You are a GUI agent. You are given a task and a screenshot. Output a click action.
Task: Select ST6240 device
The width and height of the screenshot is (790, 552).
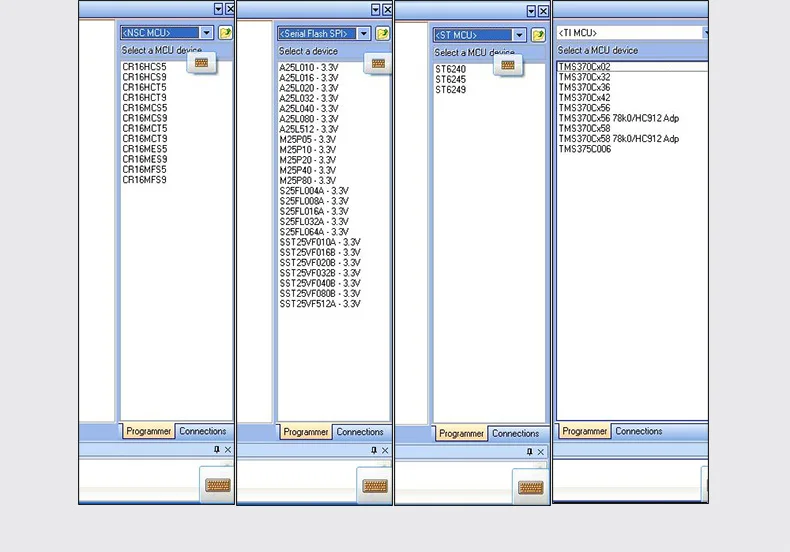tap(450, 69)
